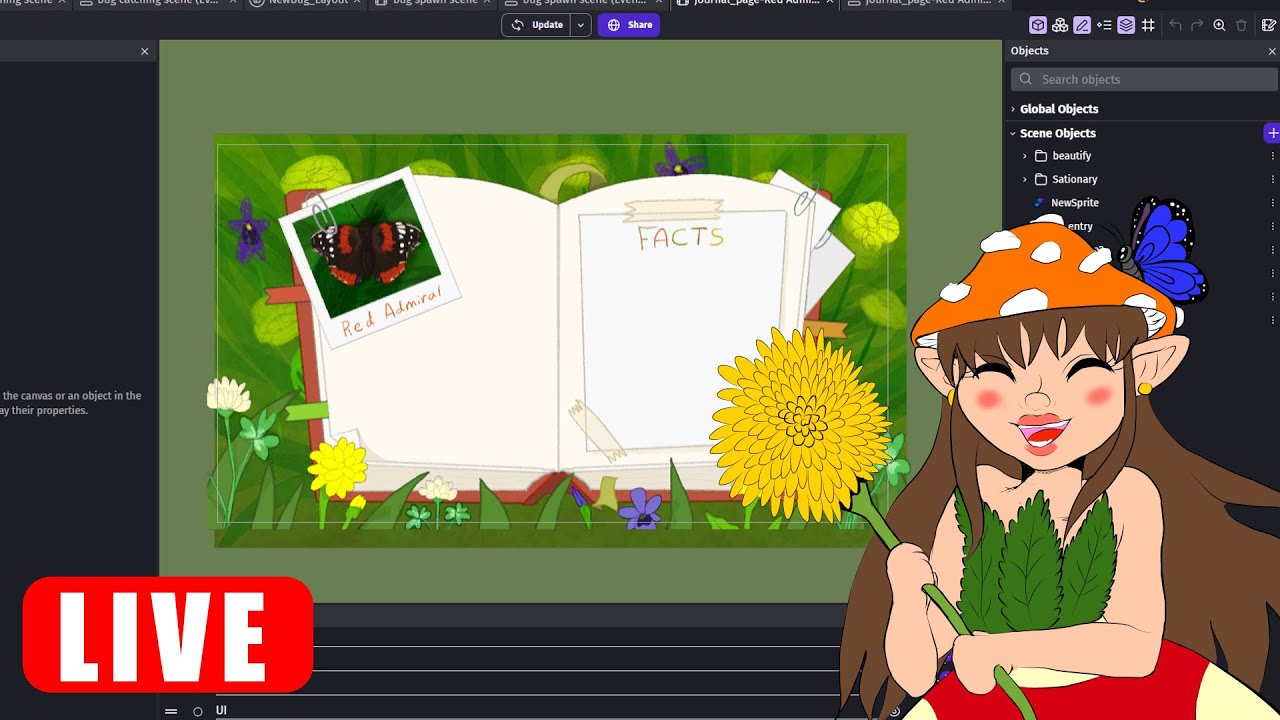Add a new scene object with plus
Screen dimensions: 1280x720
click(x=1272, y=133)
